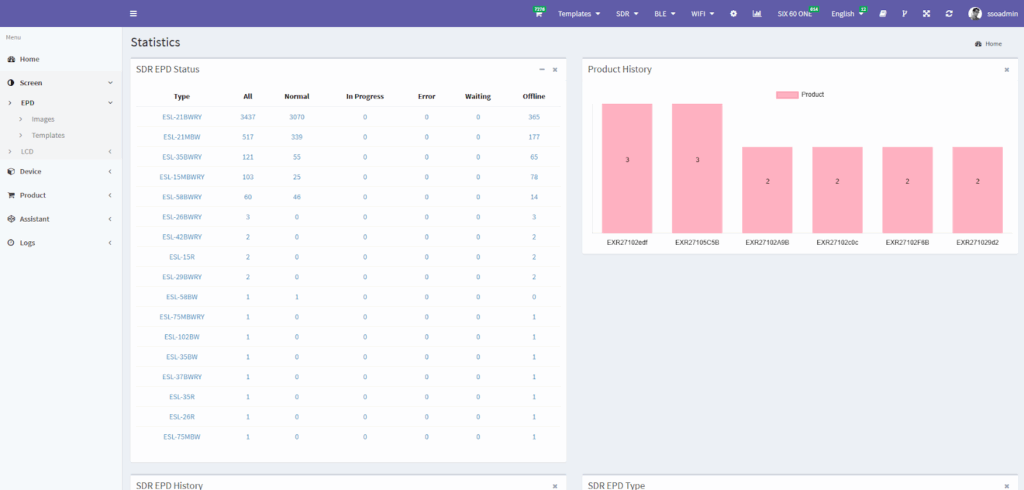This screenshot has height=490, width=1024.
Task: Go to Home in sidebar menu
Action: [x=29, y=59]
